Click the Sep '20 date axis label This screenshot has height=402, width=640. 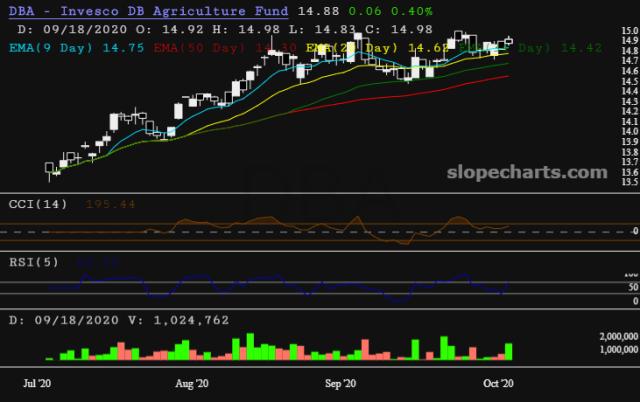(x=341, y=383)
